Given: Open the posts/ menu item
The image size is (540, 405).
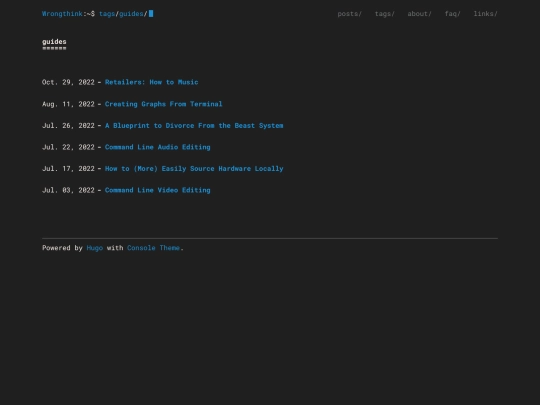Looking at the screenshot, I should point(350,14).
